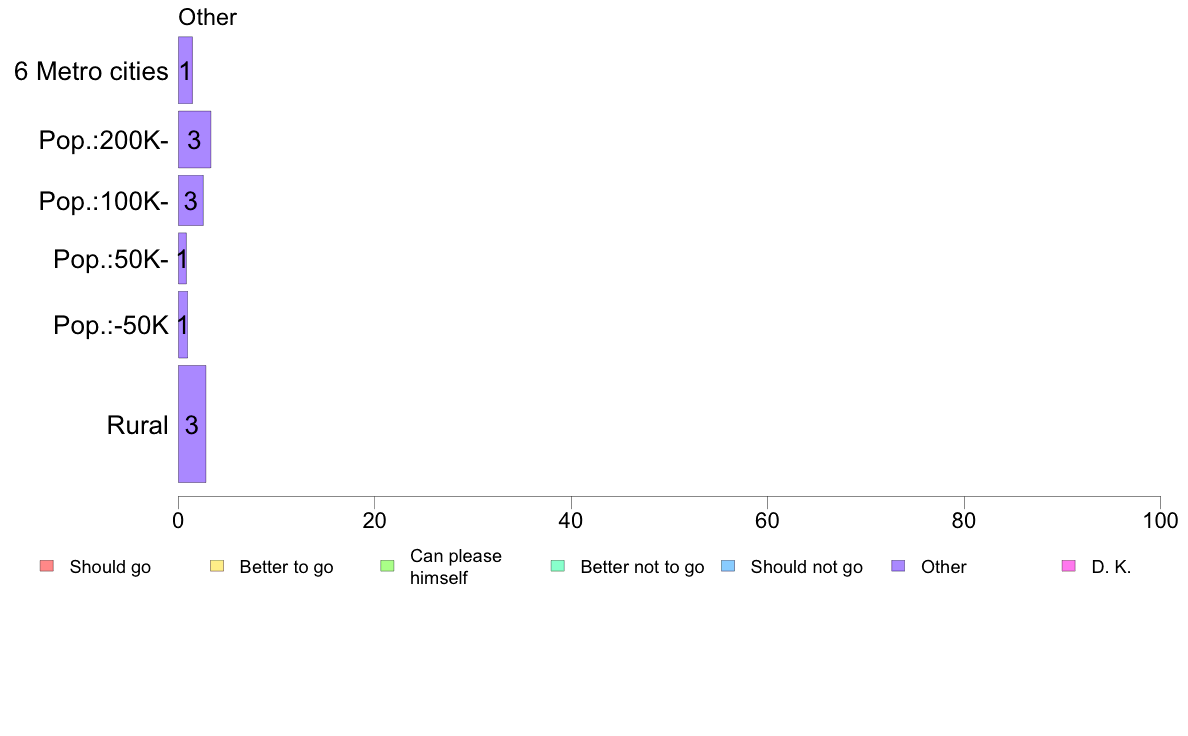Screen dimensions: 1188x736
Task: Click the blue Should not go swatch
Action: [x=728, y=566]
